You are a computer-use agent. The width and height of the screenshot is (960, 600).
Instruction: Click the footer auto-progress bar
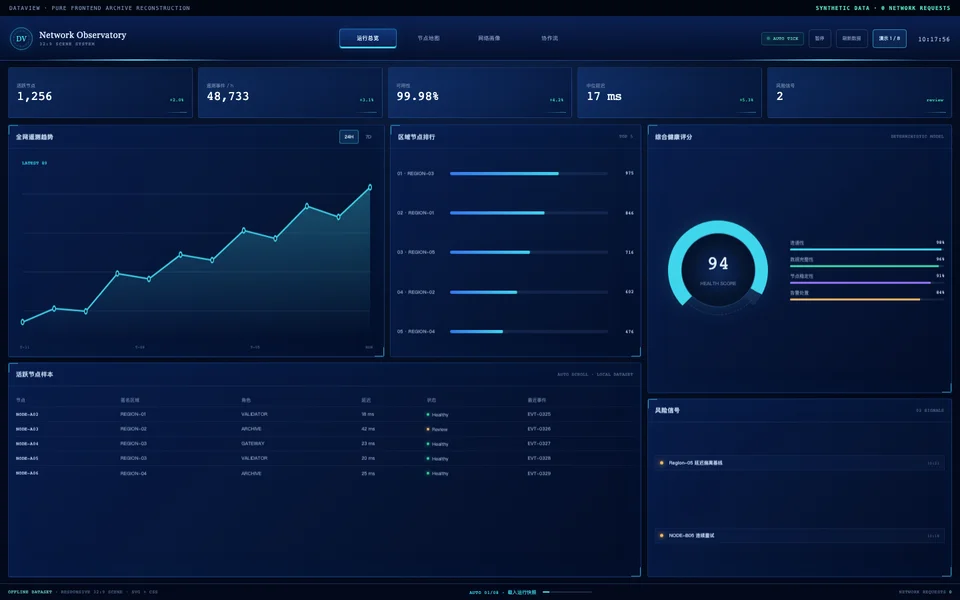[567, 592]
